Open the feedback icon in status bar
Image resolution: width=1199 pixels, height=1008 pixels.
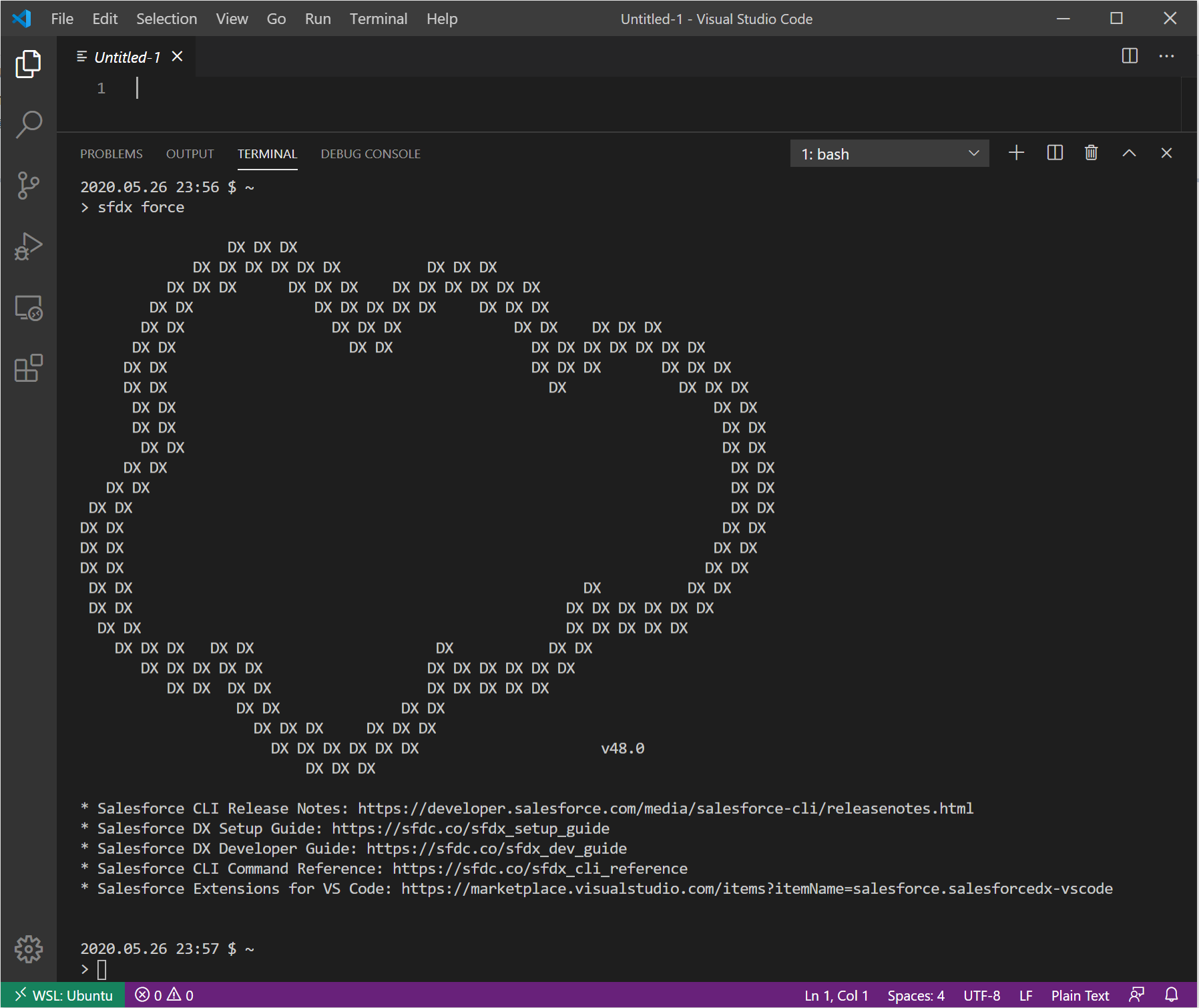click(x=1136, y=995)
